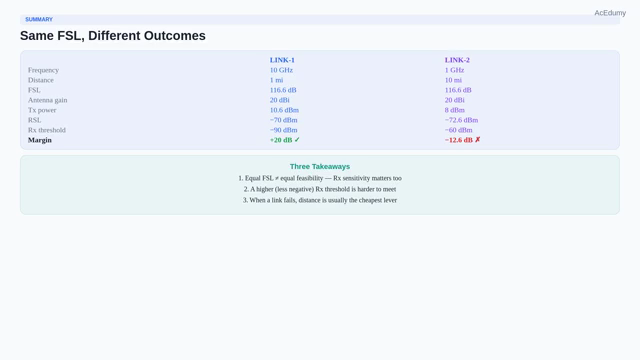Viewport: 640px width, 360px height.
Task: Click the Rx threshold row label
Action: (47, 130)
